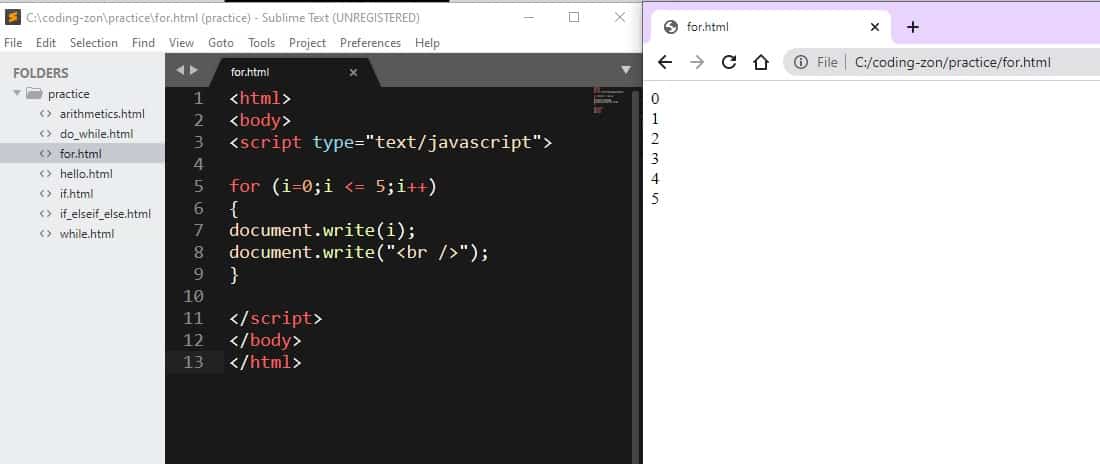
Task: Open if_elseif_else.html in the sidebar
Action: [105, 213]
